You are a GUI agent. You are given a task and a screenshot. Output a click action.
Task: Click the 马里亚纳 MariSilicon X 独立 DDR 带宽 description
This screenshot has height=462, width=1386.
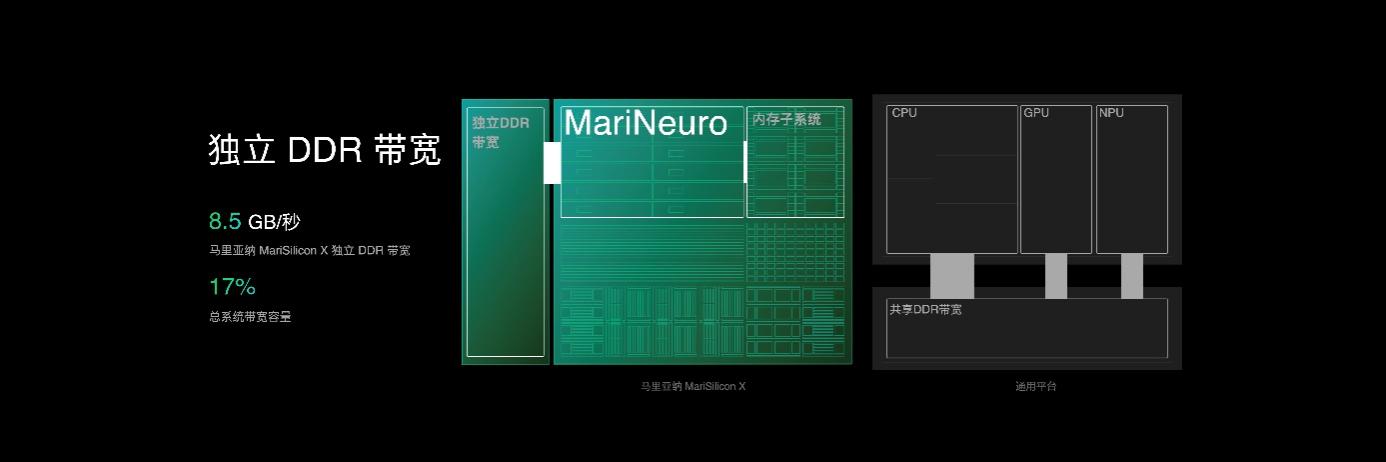309,250
